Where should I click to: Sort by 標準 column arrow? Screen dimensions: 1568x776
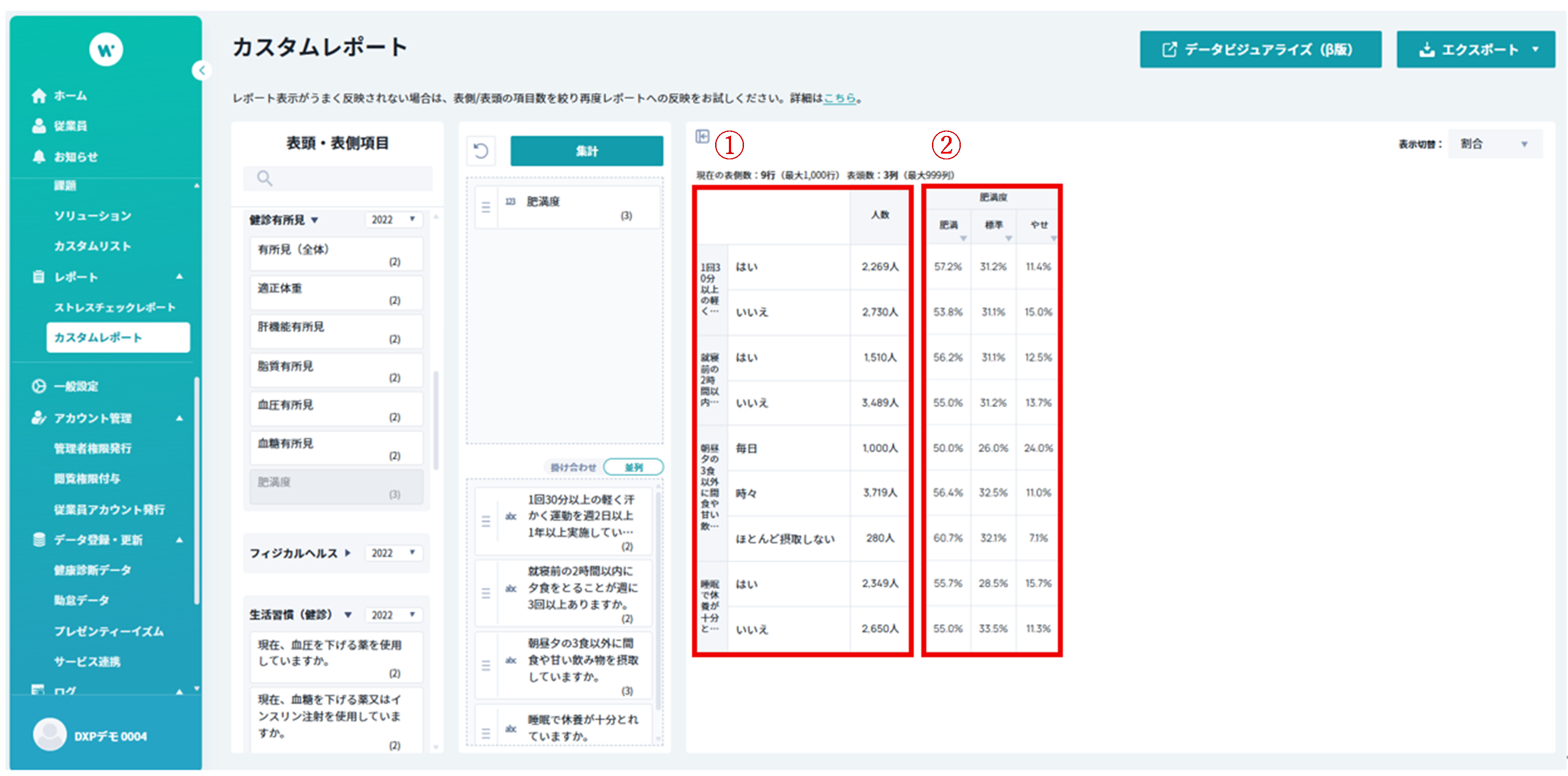(x=1008, y=239)
